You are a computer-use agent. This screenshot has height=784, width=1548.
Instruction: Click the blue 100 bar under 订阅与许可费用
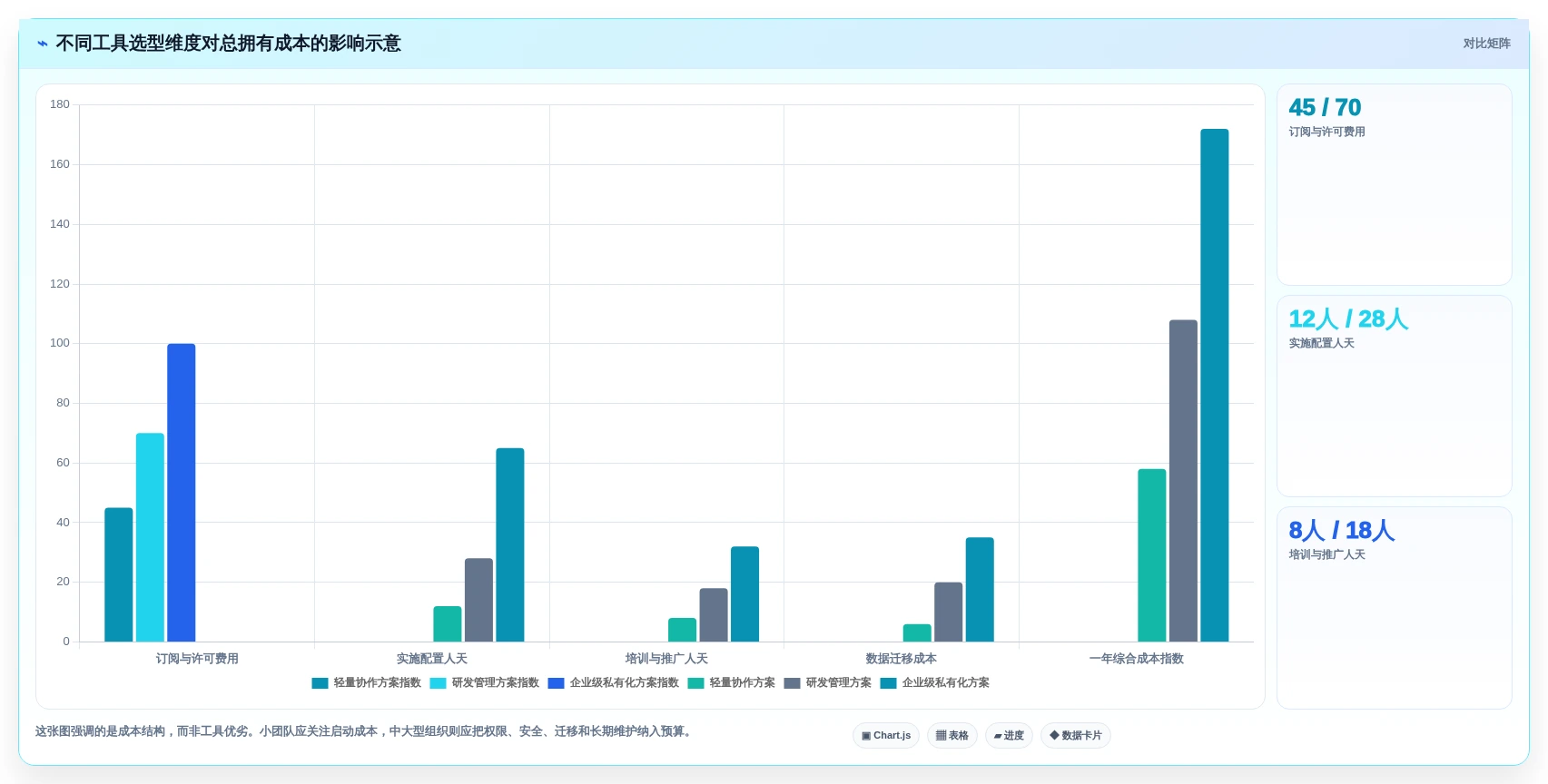click(x=182, y=493)
